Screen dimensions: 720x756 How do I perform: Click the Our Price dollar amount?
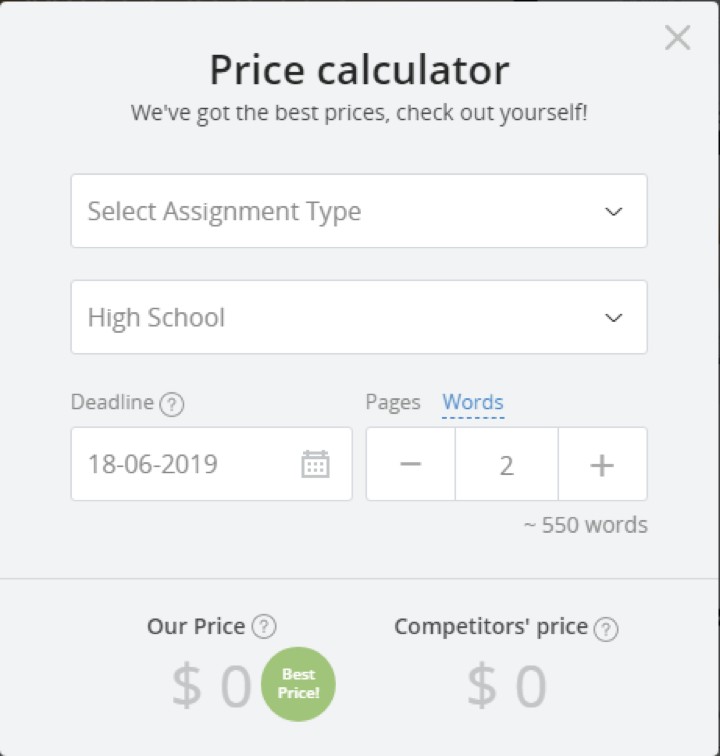click(x=211, y=687)
